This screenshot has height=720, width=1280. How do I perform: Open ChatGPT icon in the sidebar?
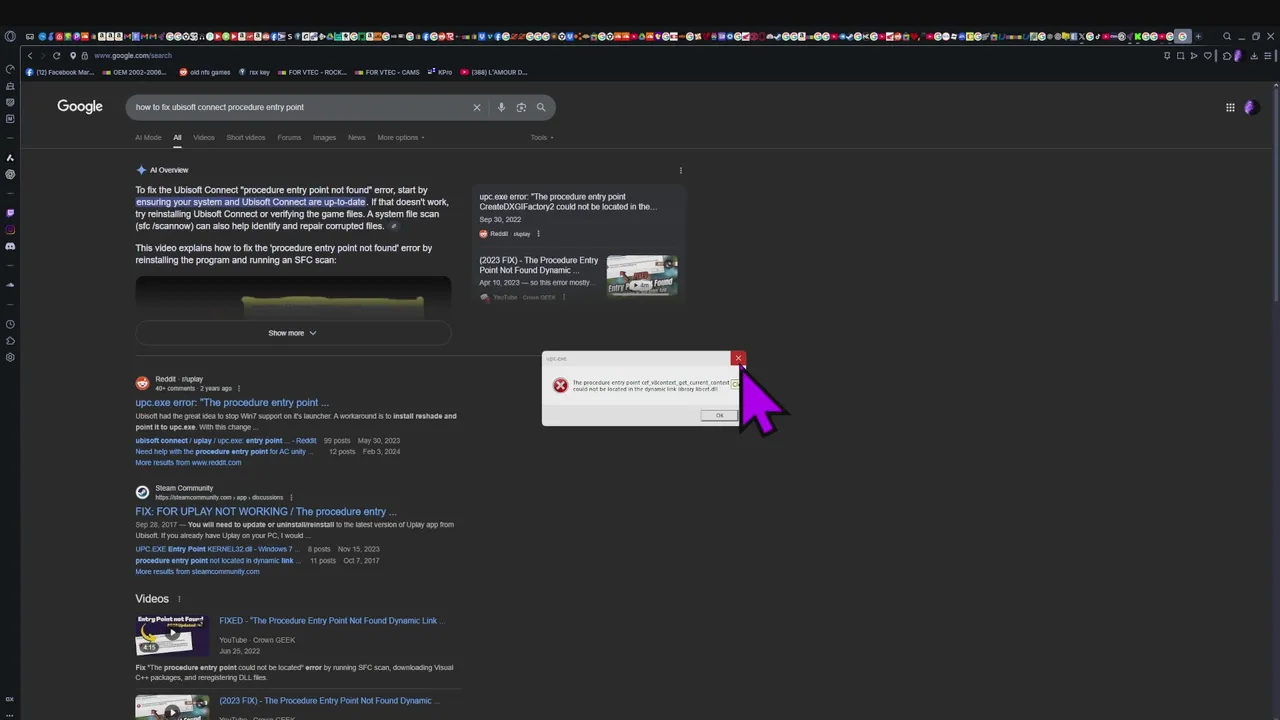(10, 174)
